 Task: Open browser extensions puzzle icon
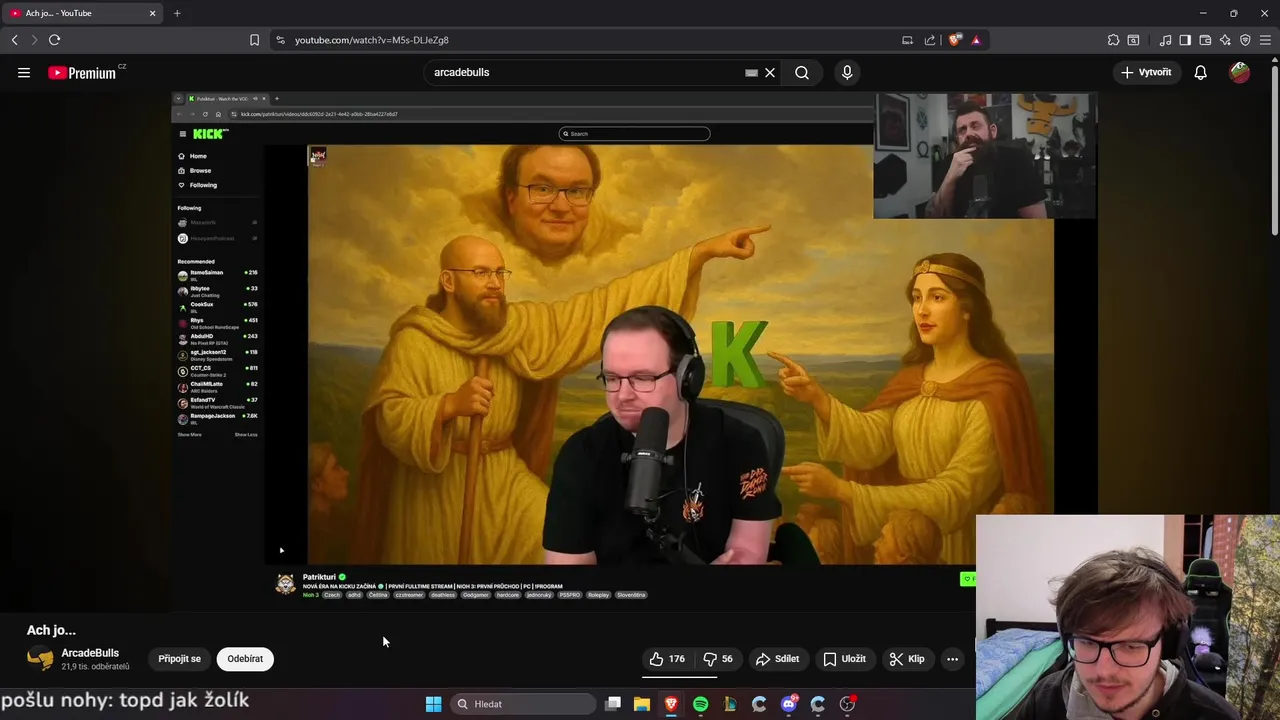tap(1113, 40)
